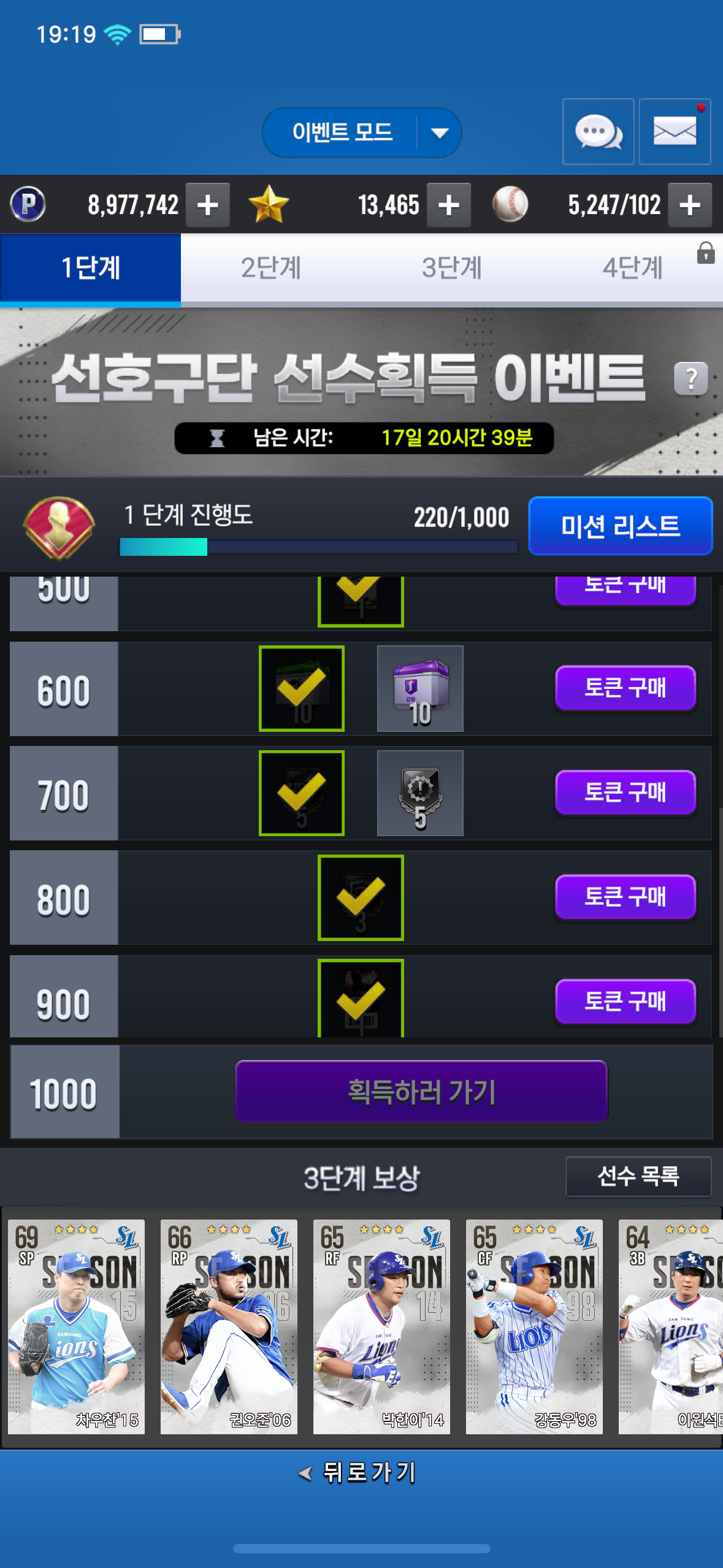Tap the red player emblem badge
This screenshot has height=1568, width=723.
pos(59,528)
